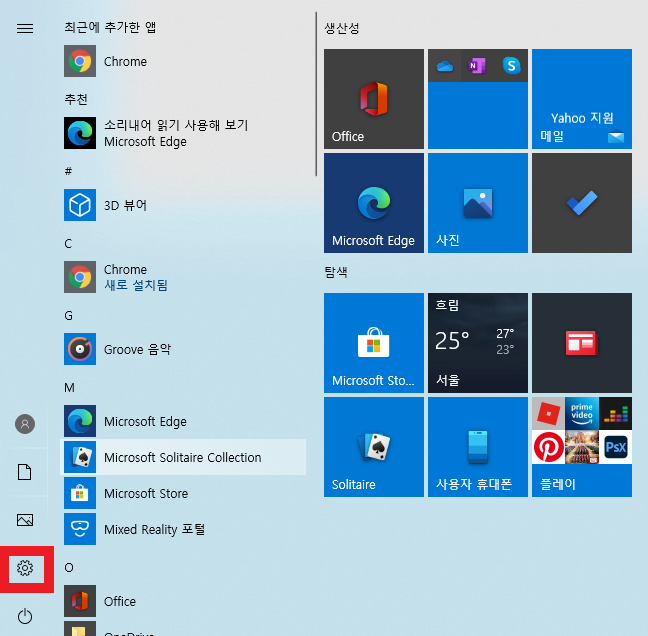This screenshot has width=648, height=636.
Task: Open the To Do checkmark tile
Action: click(x=581, y=203)
